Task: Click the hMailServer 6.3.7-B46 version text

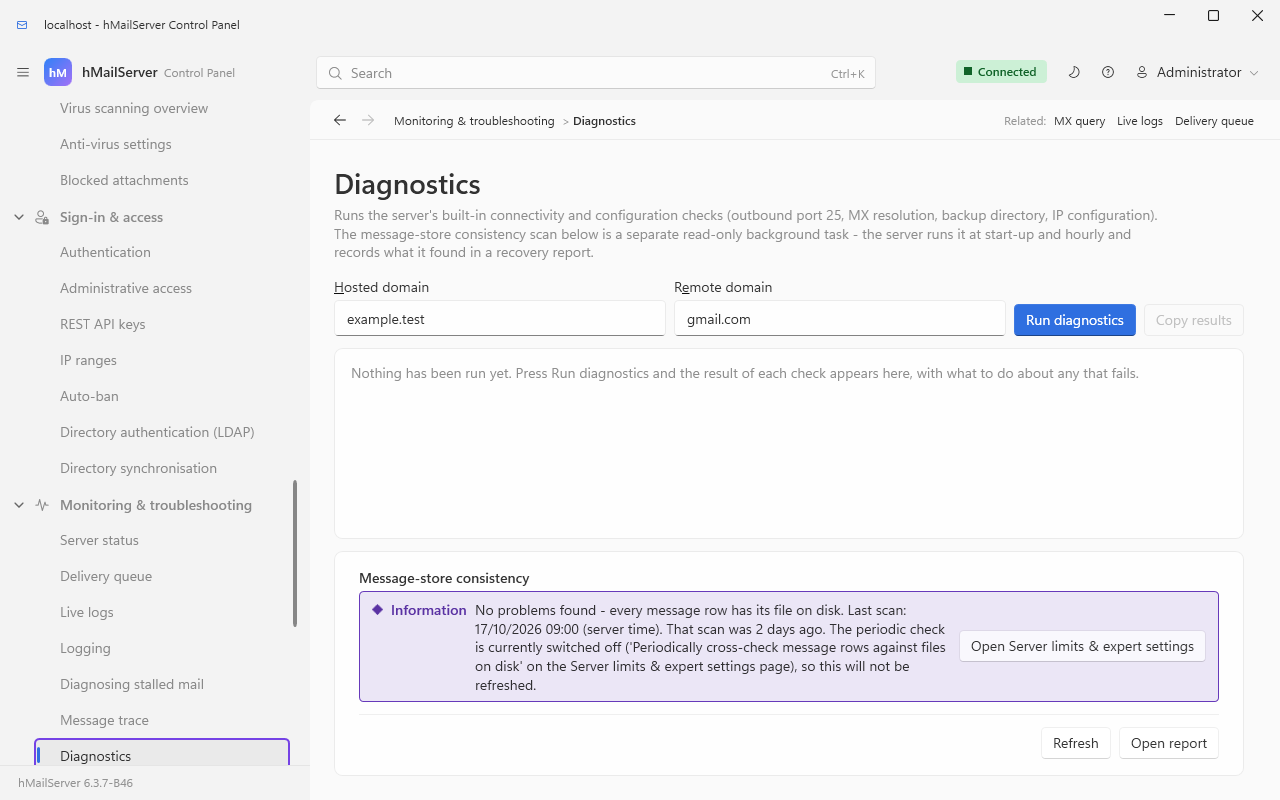Action: 75,783
